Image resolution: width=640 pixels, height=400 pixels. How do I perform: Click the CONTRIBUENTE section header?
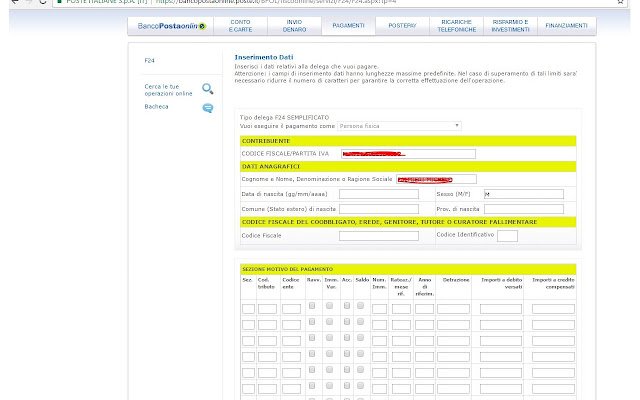pyautogui.click(x=408, y=141)
